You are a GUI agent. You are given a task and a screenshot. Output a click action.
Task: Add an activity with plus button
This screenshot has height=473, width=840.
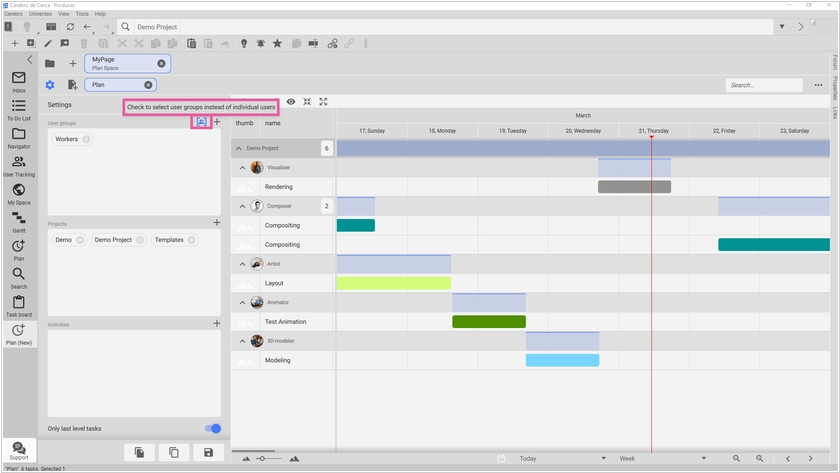click(x=217, y=323)
